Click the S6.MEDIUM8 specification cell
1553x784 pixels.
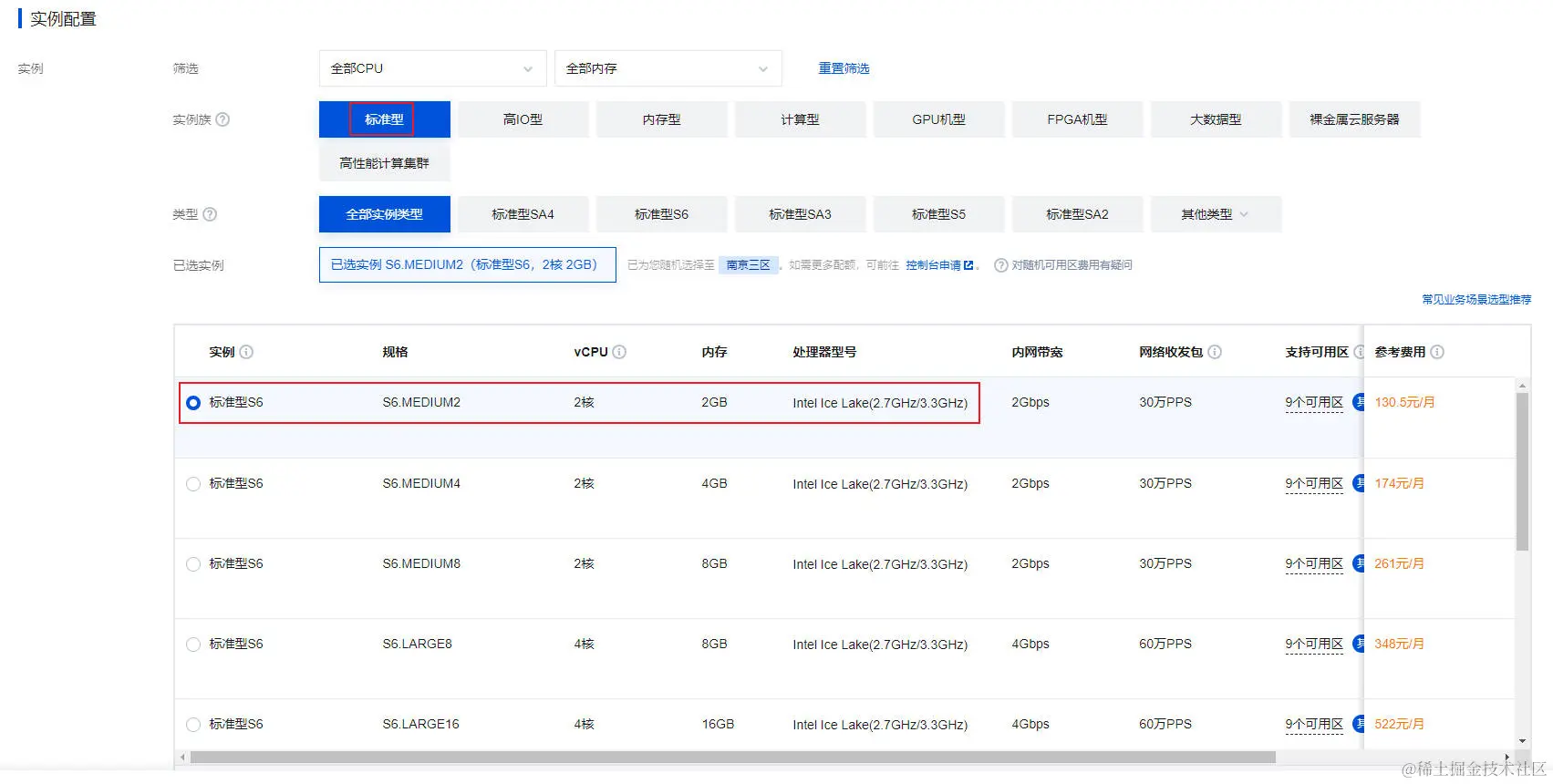coord(421,564)
